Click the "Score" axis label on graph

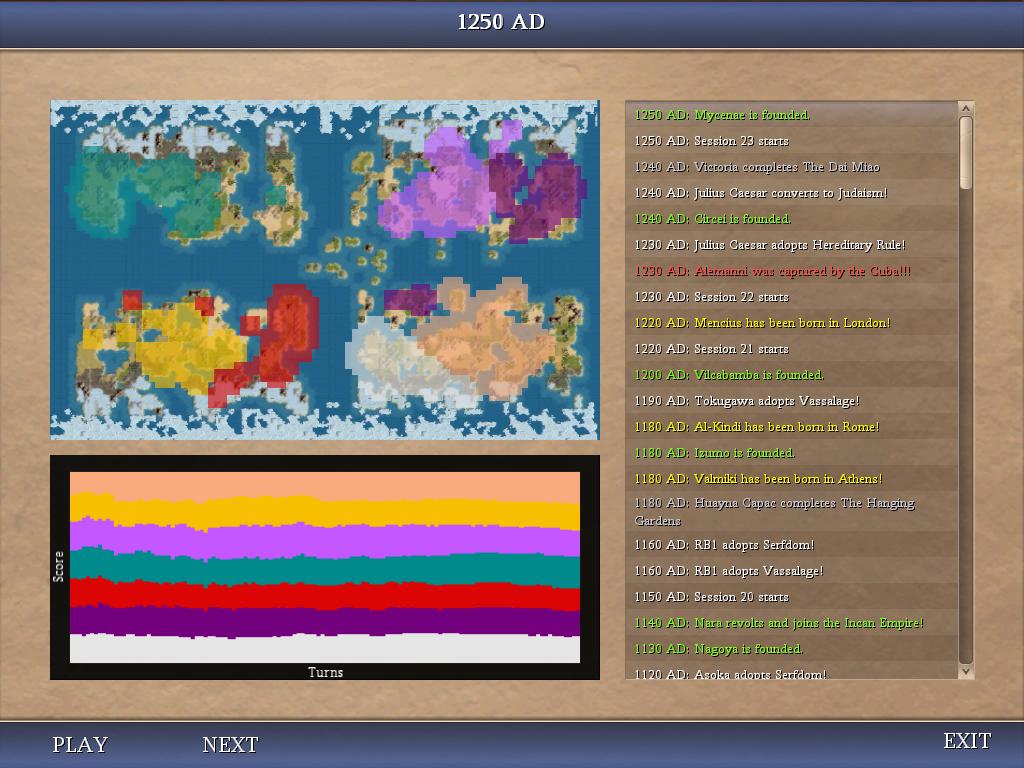[59, 566]
